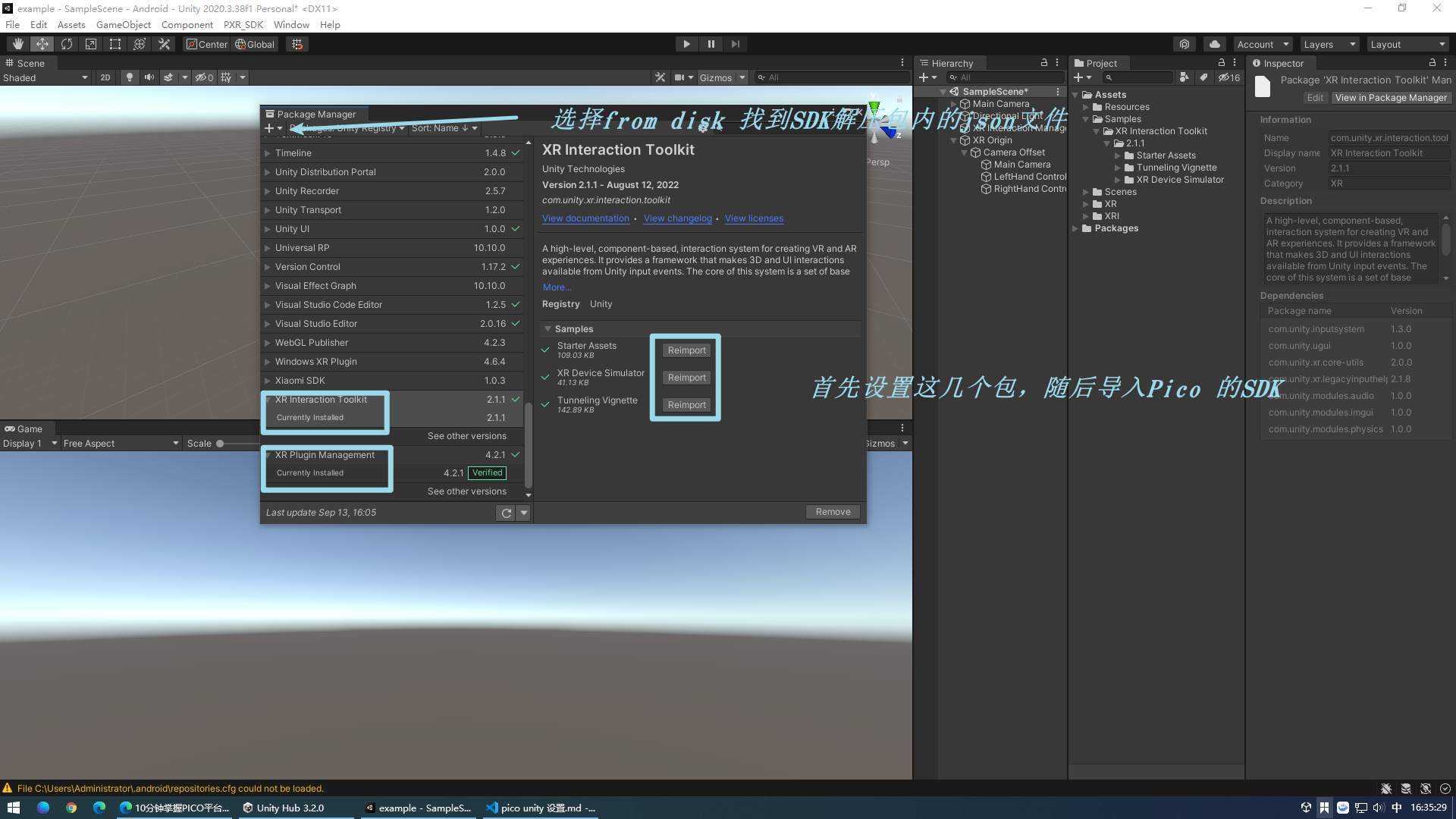Open cloud services icon
This screenshot has height=819, width=1456.
[x=1215, y=44]
